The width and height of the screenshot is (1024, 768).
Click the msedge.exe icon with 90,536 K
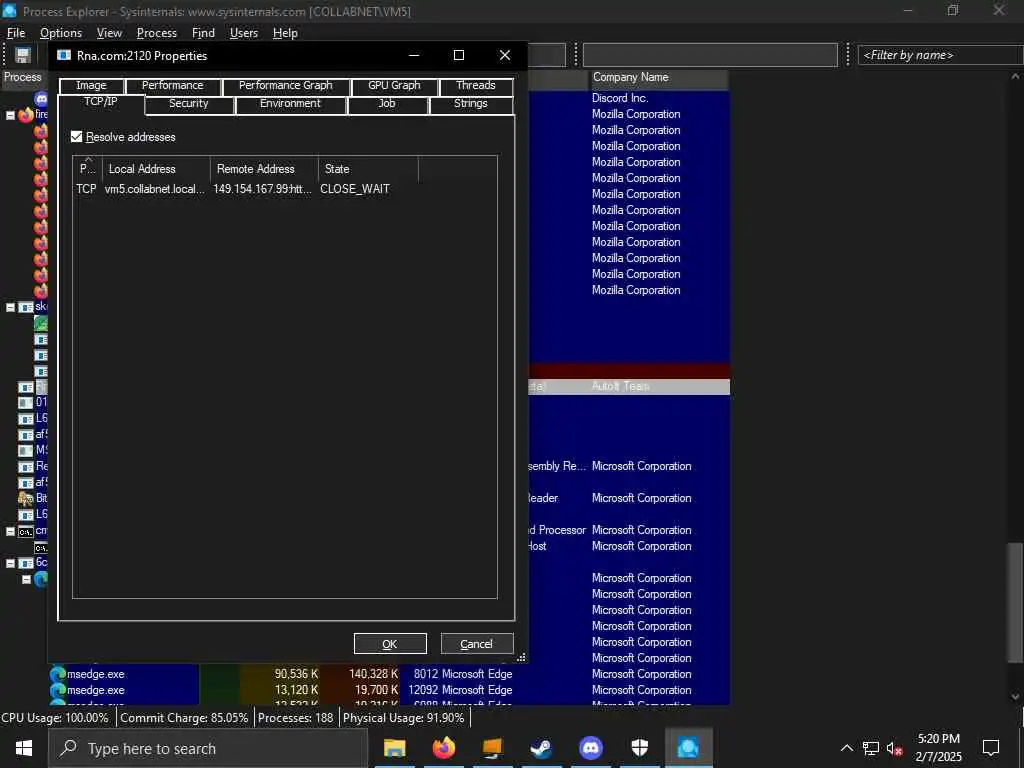[x=58, y=674]
